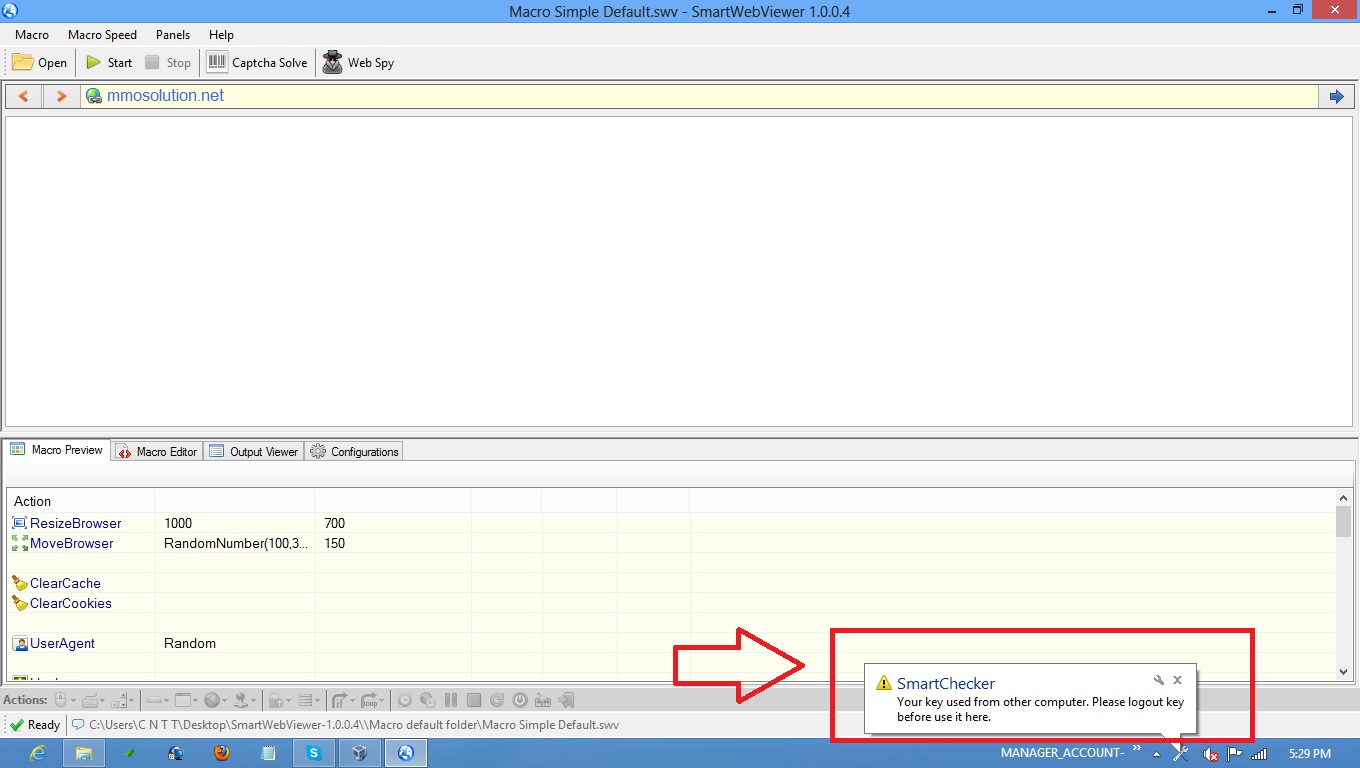Show hidden tray icons with the up arrow
The image size is (1360, 768).
click(1156, 753)
